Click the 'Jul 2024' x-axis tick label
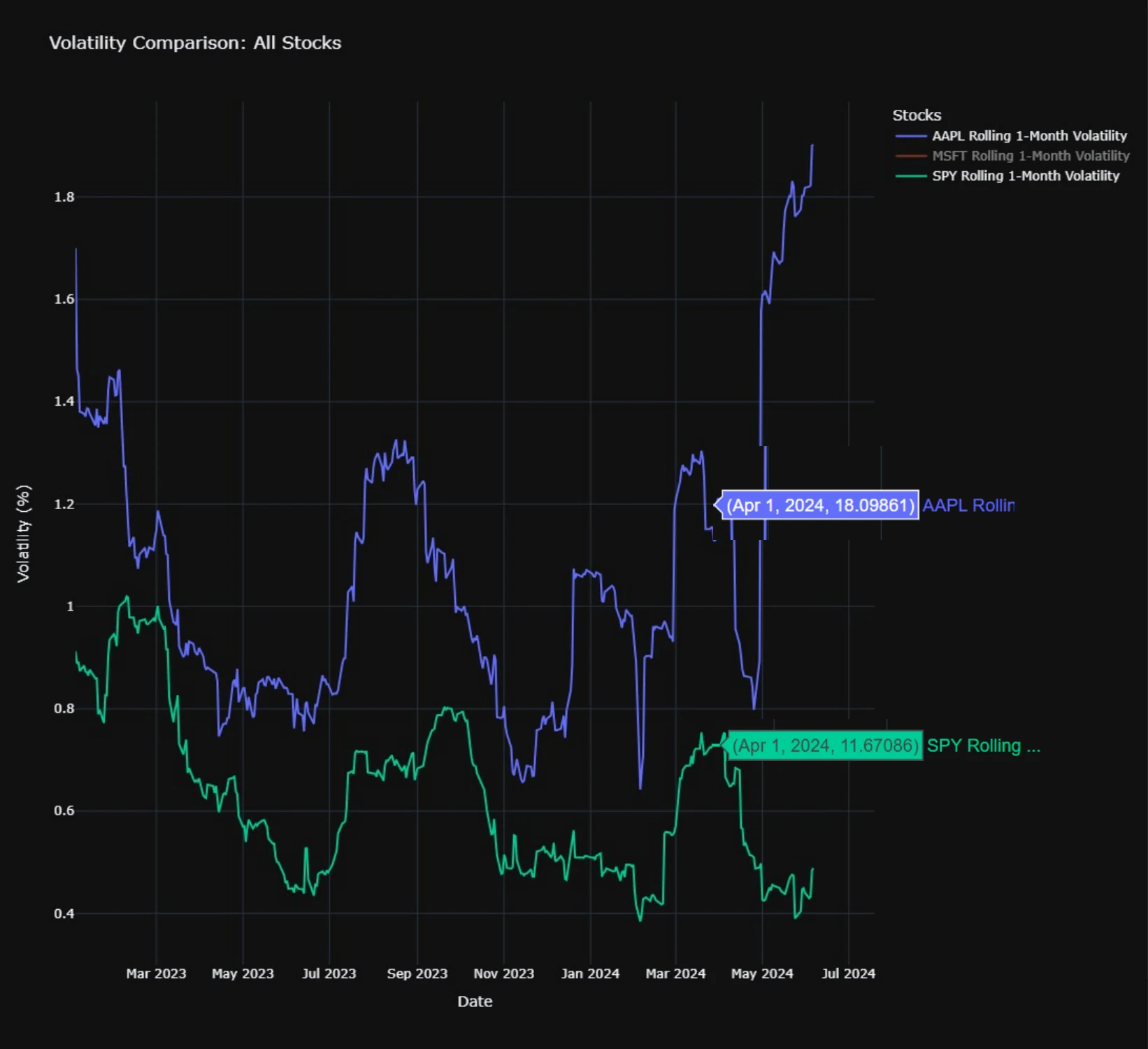 (848, 973)
